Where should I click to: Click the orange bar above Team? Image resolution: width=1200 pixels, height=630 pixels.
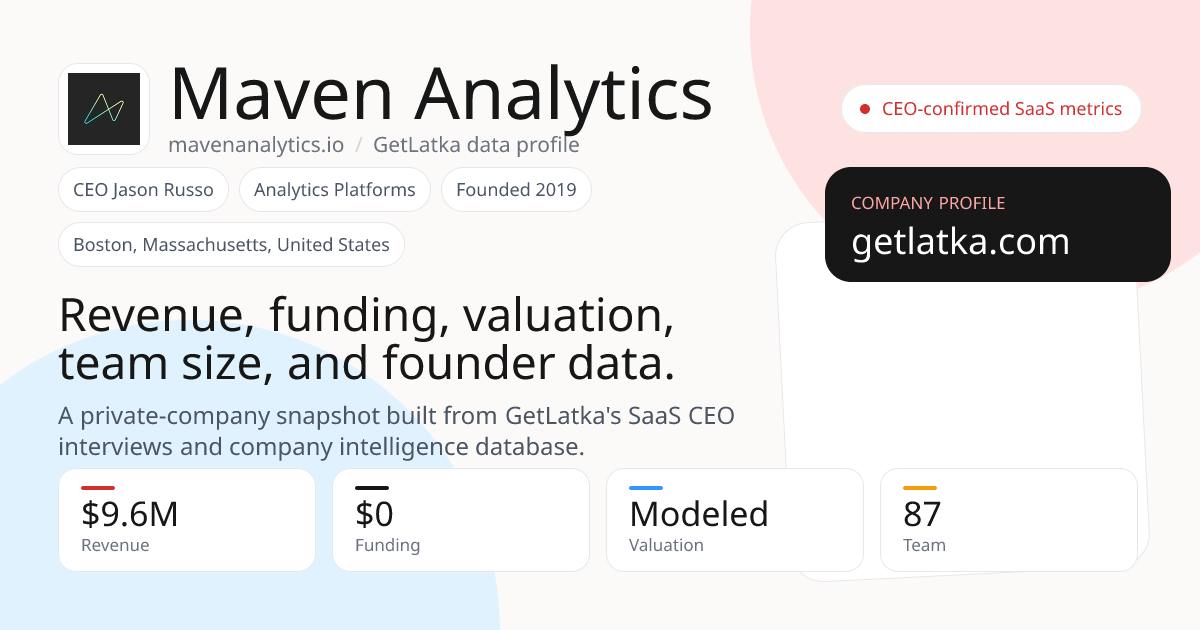tap(920, 488)
